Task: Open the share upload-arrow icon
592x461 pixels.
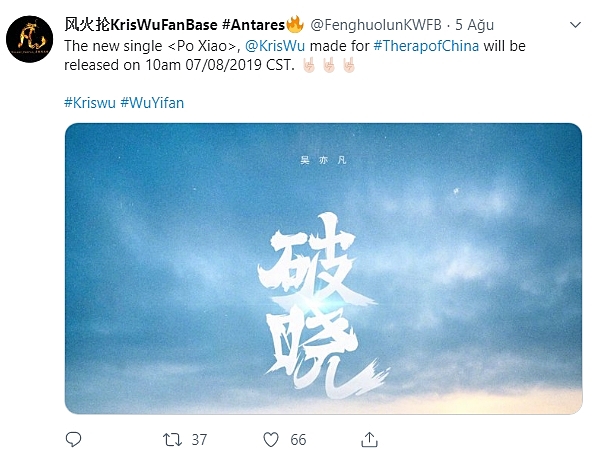Action: pyautogui.click(x=369, y=439)
